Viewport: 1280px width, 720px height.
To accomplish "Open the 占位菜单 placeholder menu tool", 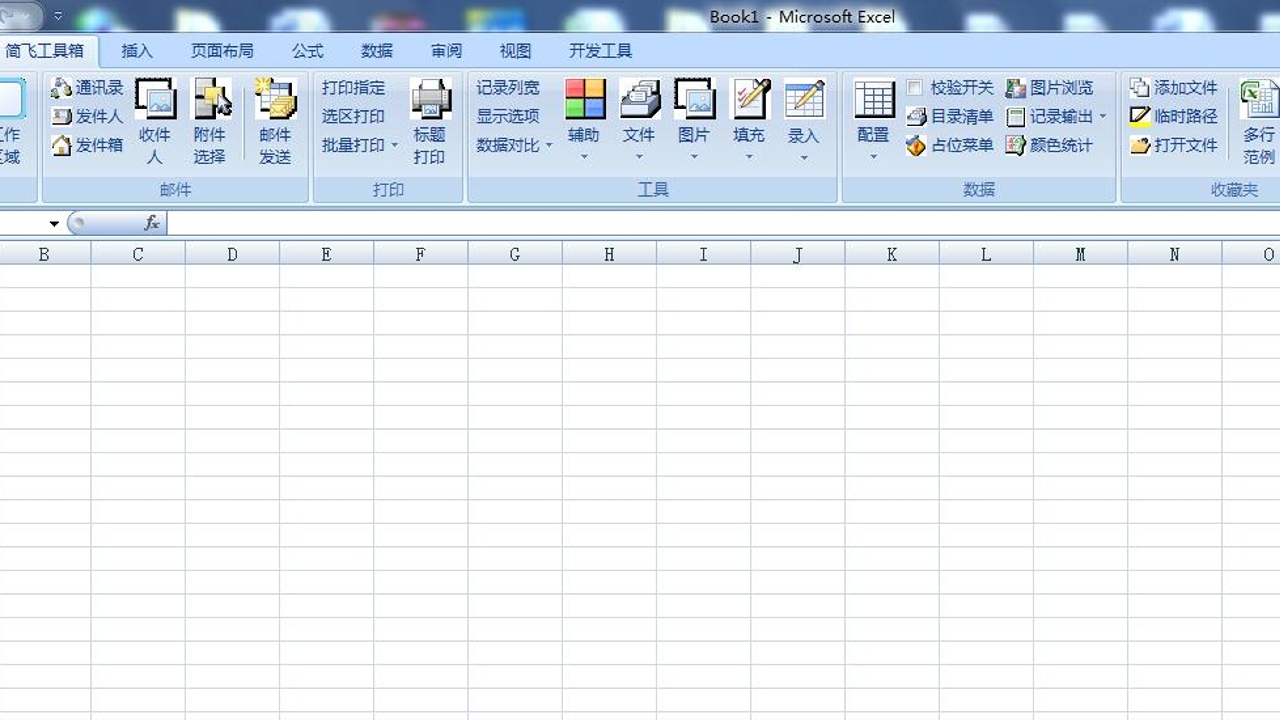I will [952, 145].
